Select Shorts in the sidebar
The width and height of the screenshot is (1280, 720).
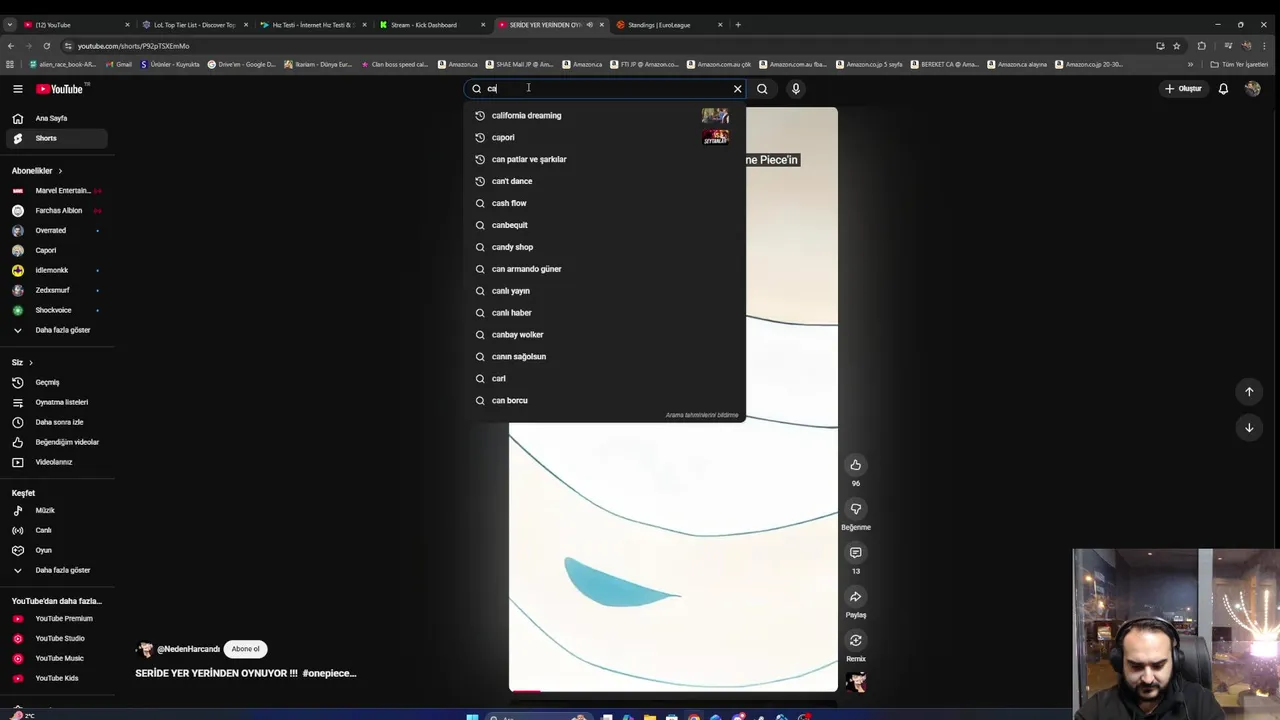click(57, 138)
